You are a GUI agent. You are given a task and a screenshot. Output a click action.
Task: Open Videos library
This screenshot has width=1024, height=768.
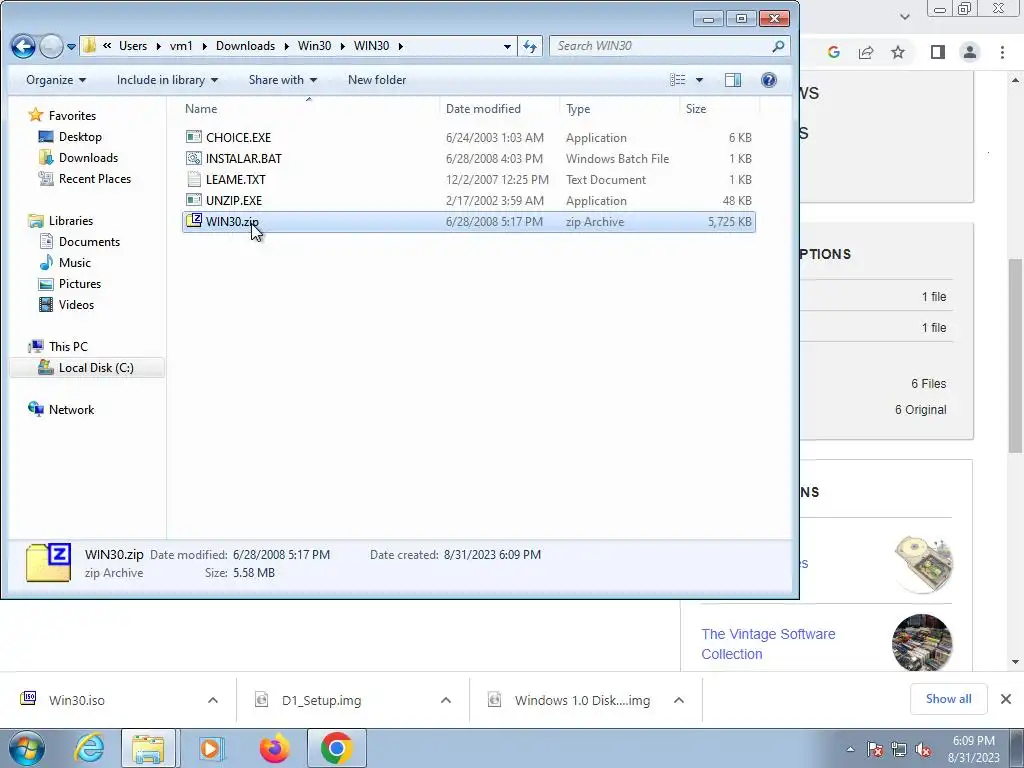coord(76,304)
